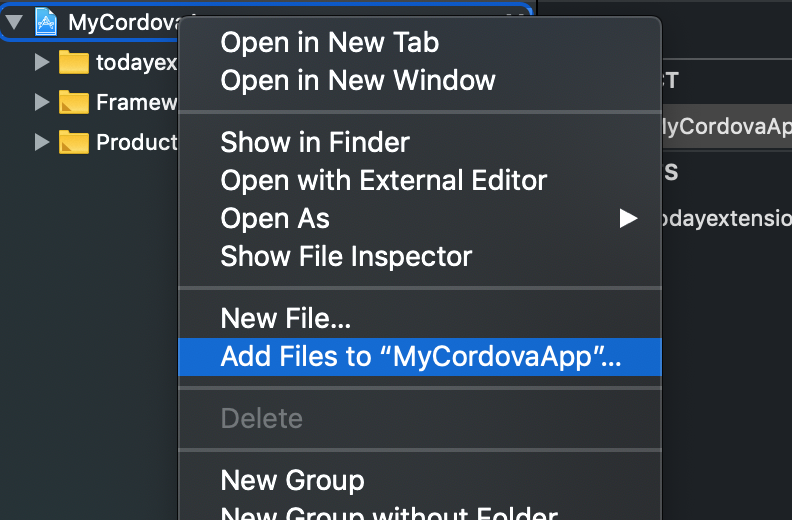Click New File… in context menu
Image resolution: width=792 pixels, height=520 pixels.
point(285,319)
